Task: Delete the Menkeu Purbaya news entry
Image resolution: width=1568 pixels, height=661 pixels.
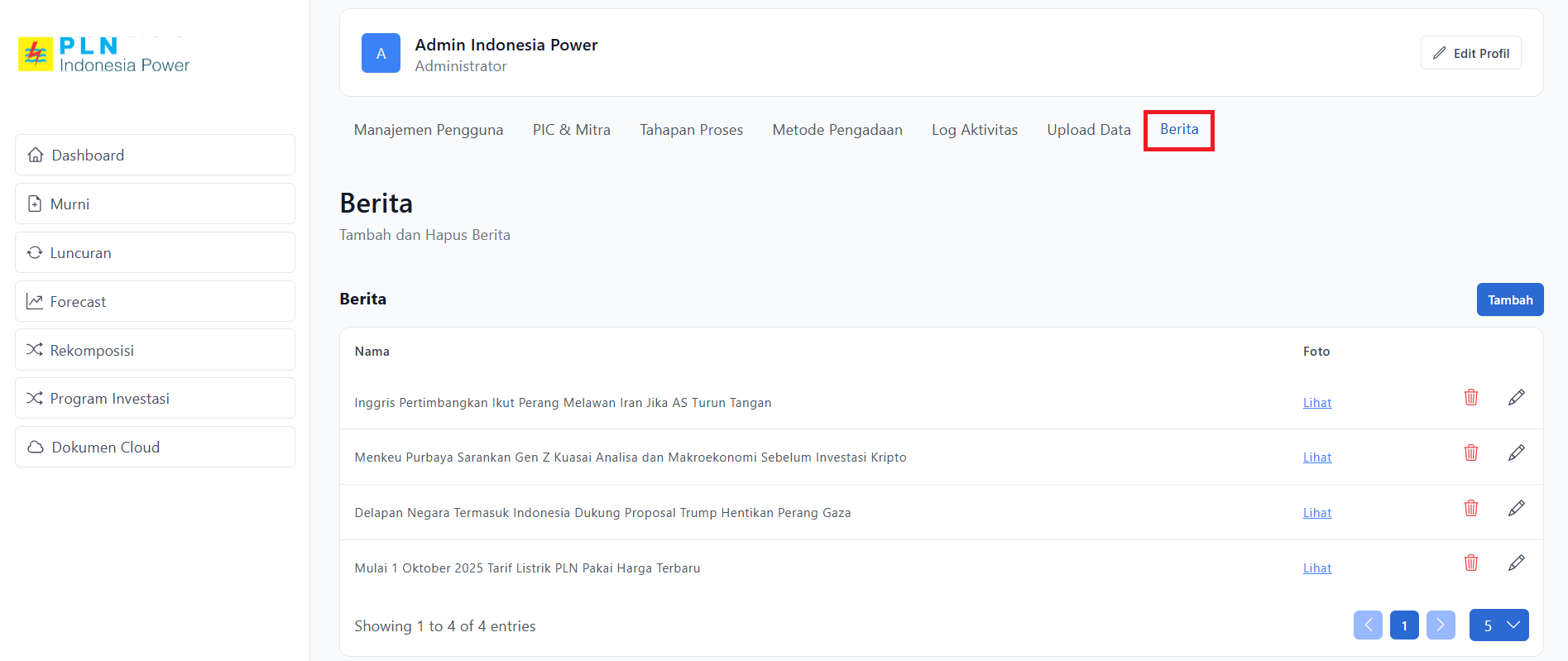Action: click(x=1470, y=453)
